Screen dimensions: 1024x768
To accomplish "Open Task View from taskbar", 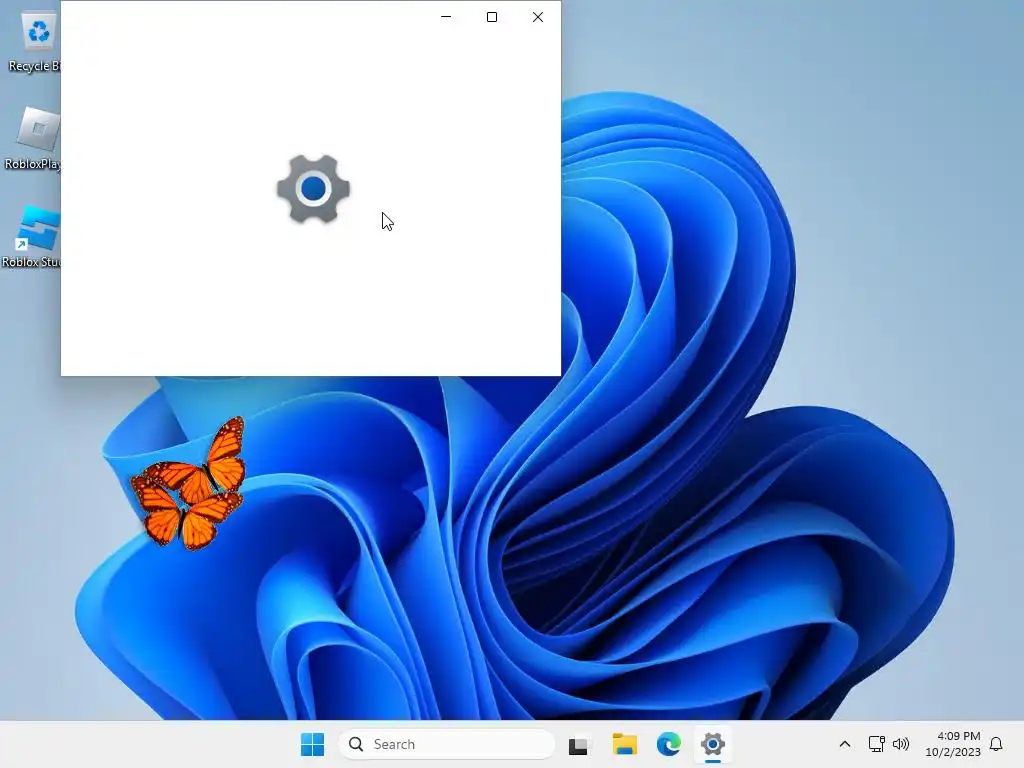I will 578,744.
